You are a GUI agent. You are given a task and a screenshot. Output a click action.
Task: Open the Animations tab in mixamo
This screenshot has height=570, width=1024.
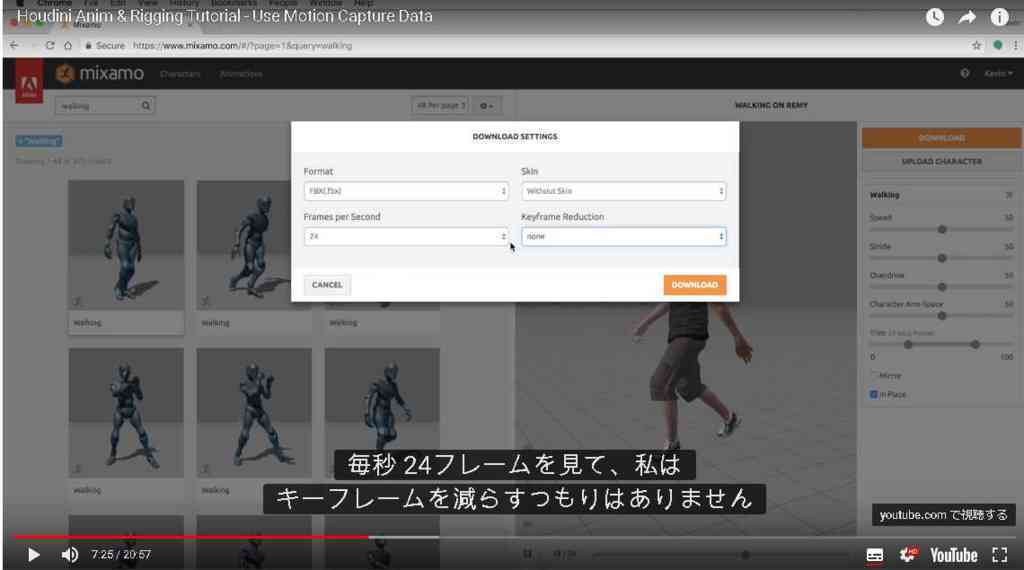pos(241,74)
